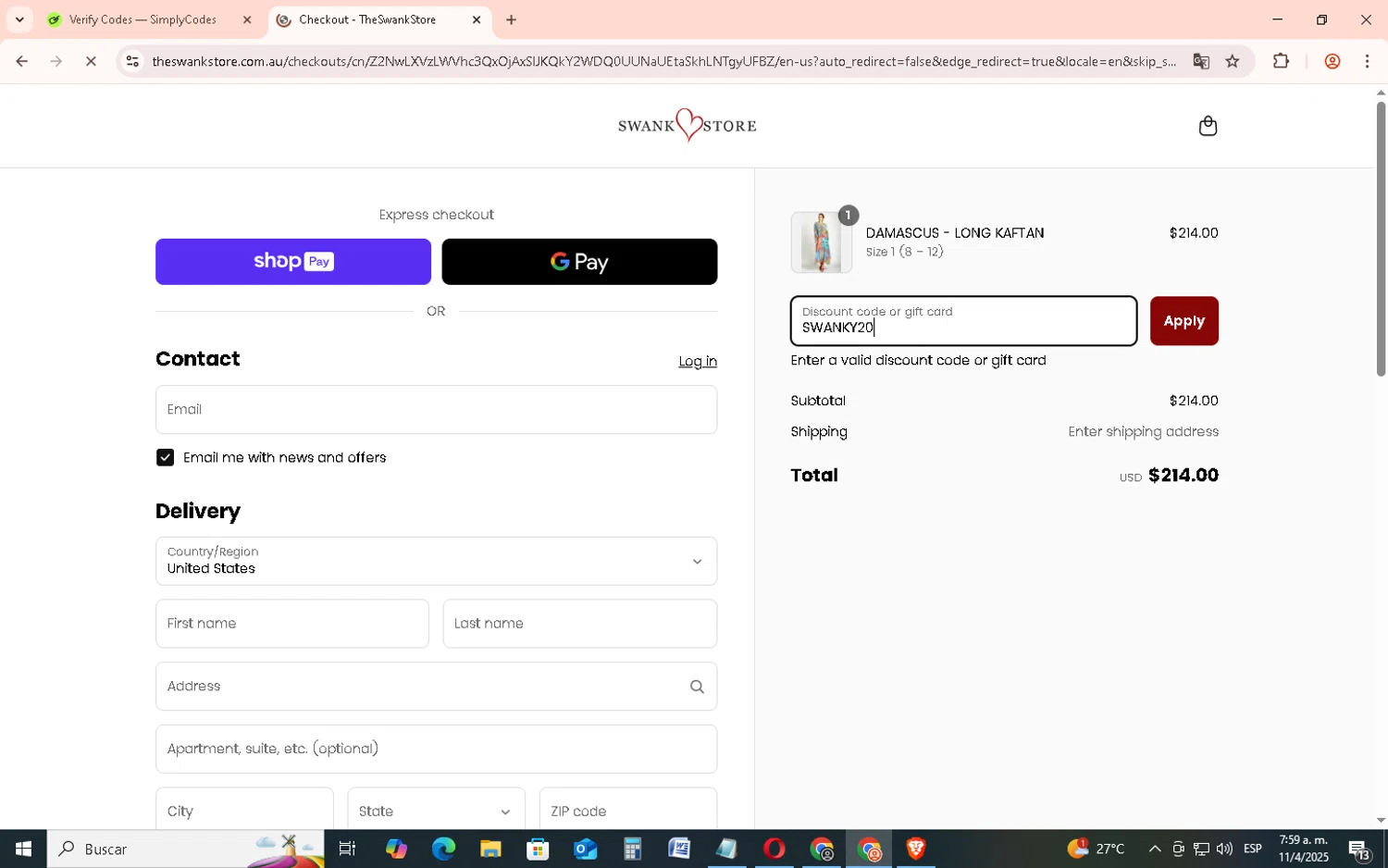Show hidden system tray icons
This screenshot has height=868, width=1388.
tap(1155, 849)
